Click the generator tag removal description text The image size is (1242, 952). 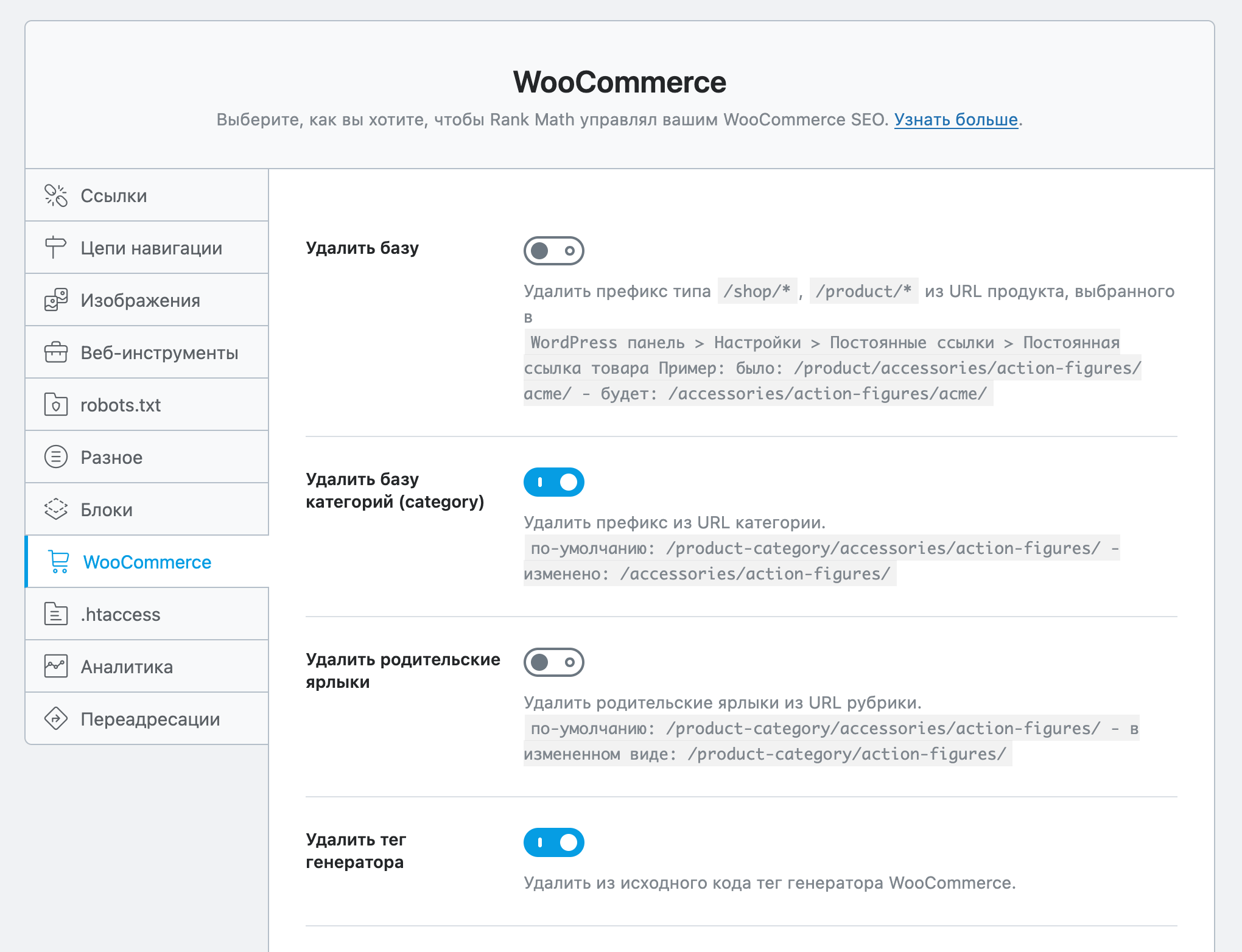[x=770, y=883]
